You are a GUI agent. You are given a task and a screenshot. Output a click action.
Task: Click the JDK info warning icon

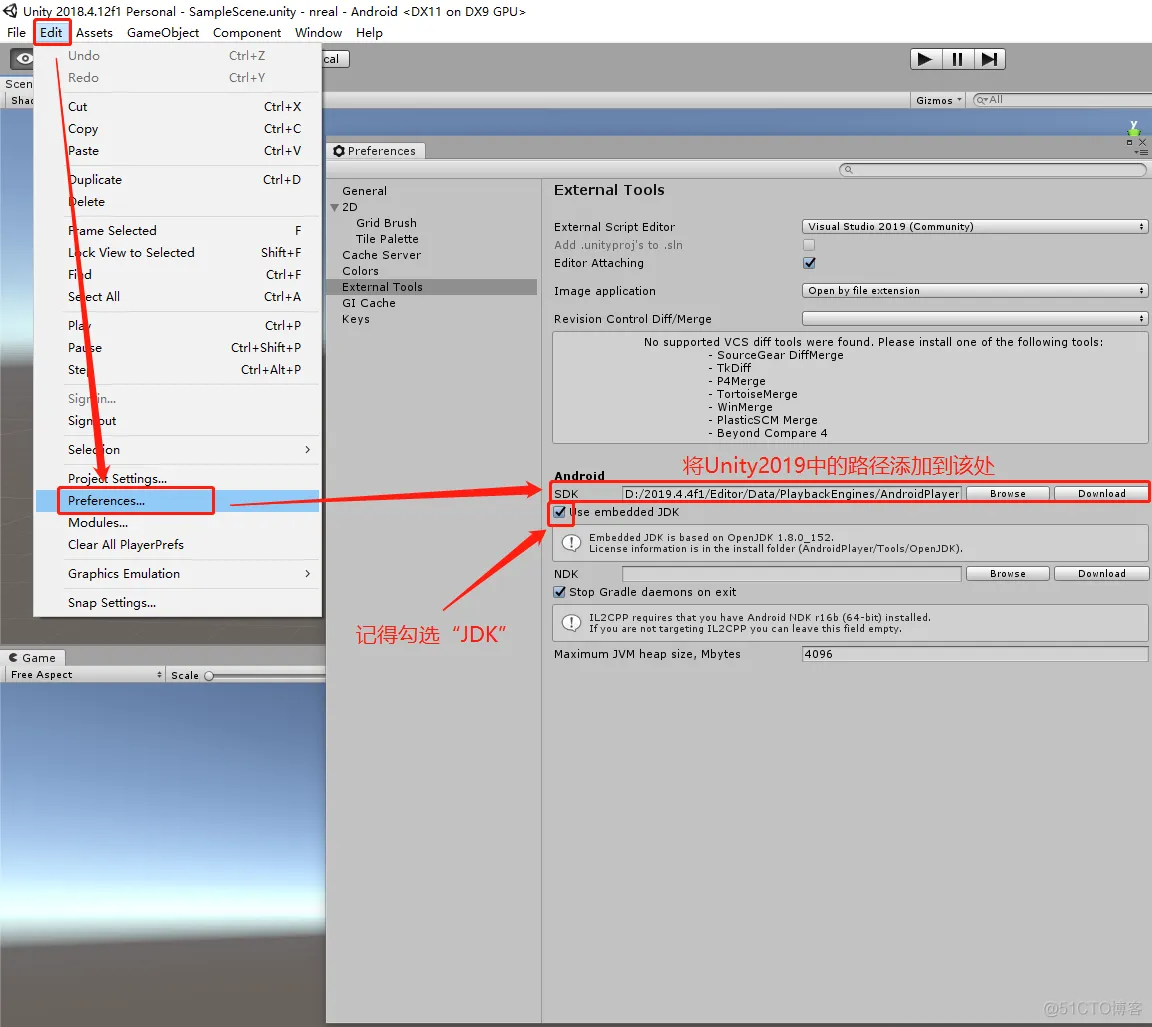tap(571, 543)
